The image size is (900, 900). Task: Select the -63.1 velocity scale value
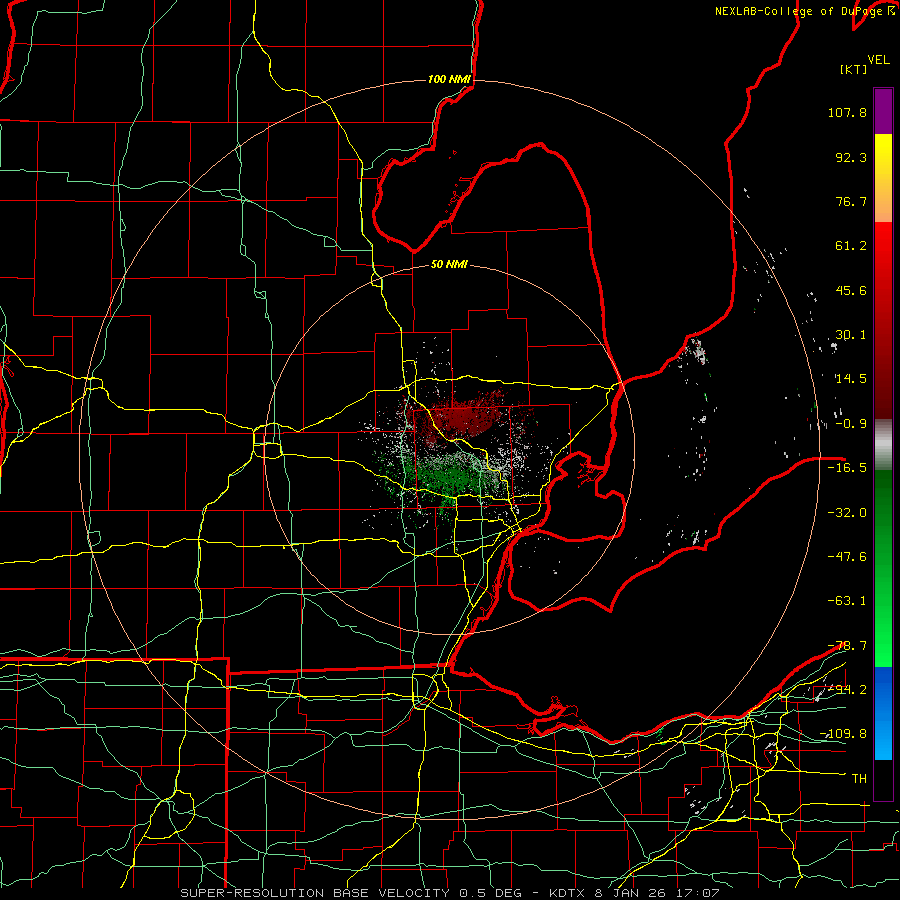click(847, 601)
